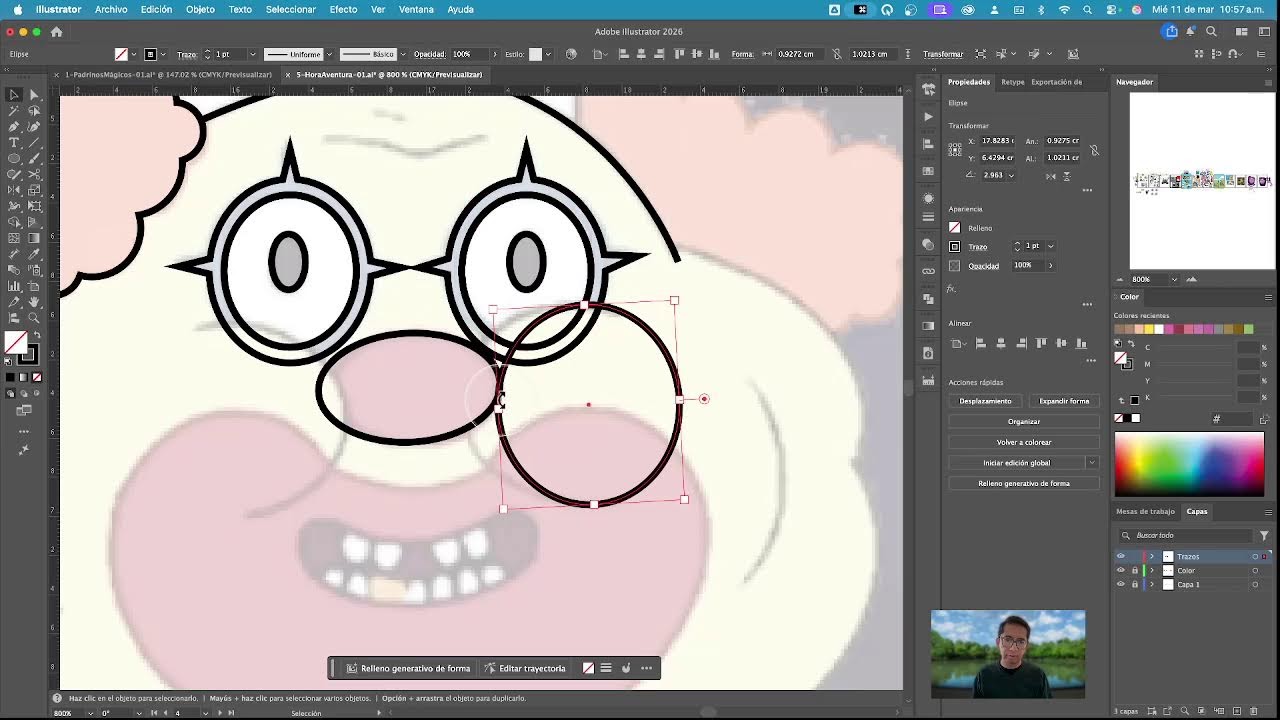Image resolution: width=1280 pixels, height=720 pixels.
Task: Open the Objeto menu
Action: coord(200,9)
